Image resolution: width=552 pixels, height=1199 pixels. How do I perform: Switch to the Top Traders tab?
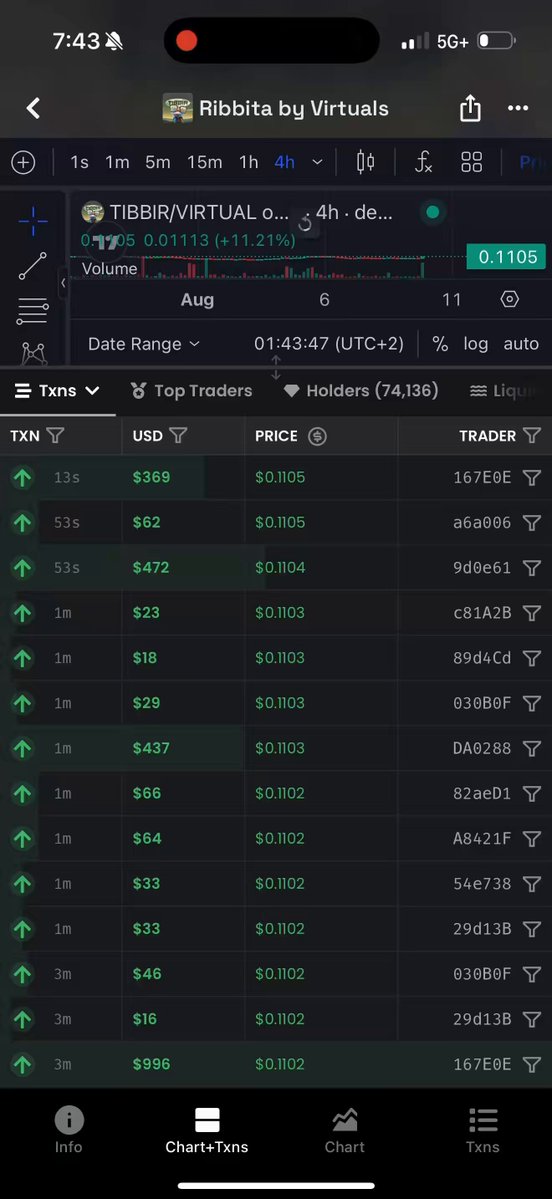(191, 391)
